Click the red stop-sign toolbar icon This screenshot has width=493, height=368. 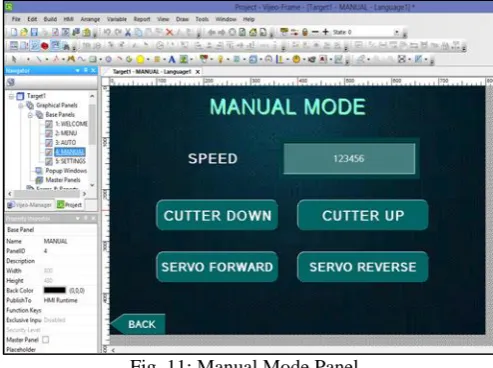pyautogui.click(x=45, y=46)
